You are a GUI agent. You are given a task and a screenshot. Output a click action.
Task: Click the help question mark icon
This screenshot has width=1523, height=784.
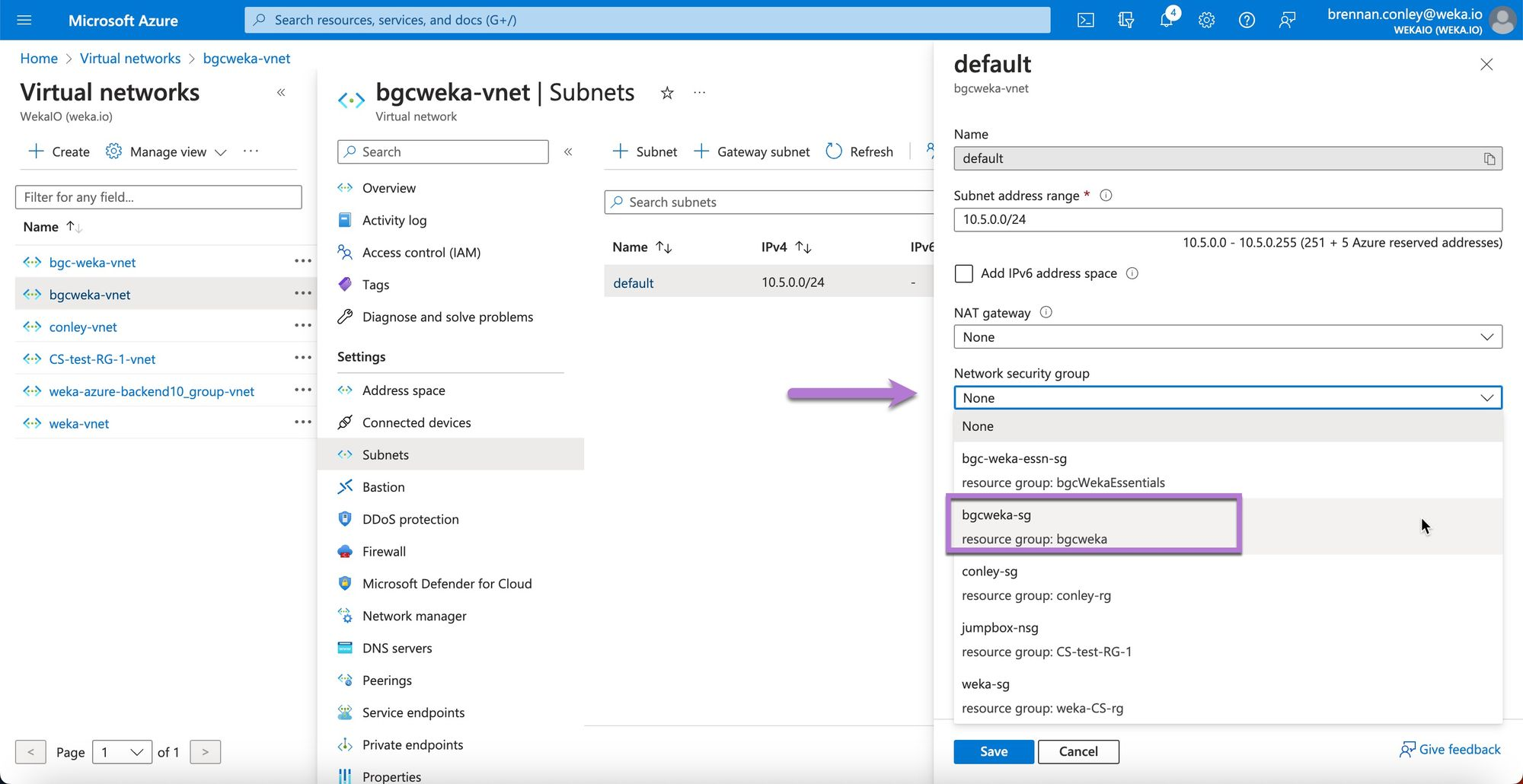(1247, 21)
